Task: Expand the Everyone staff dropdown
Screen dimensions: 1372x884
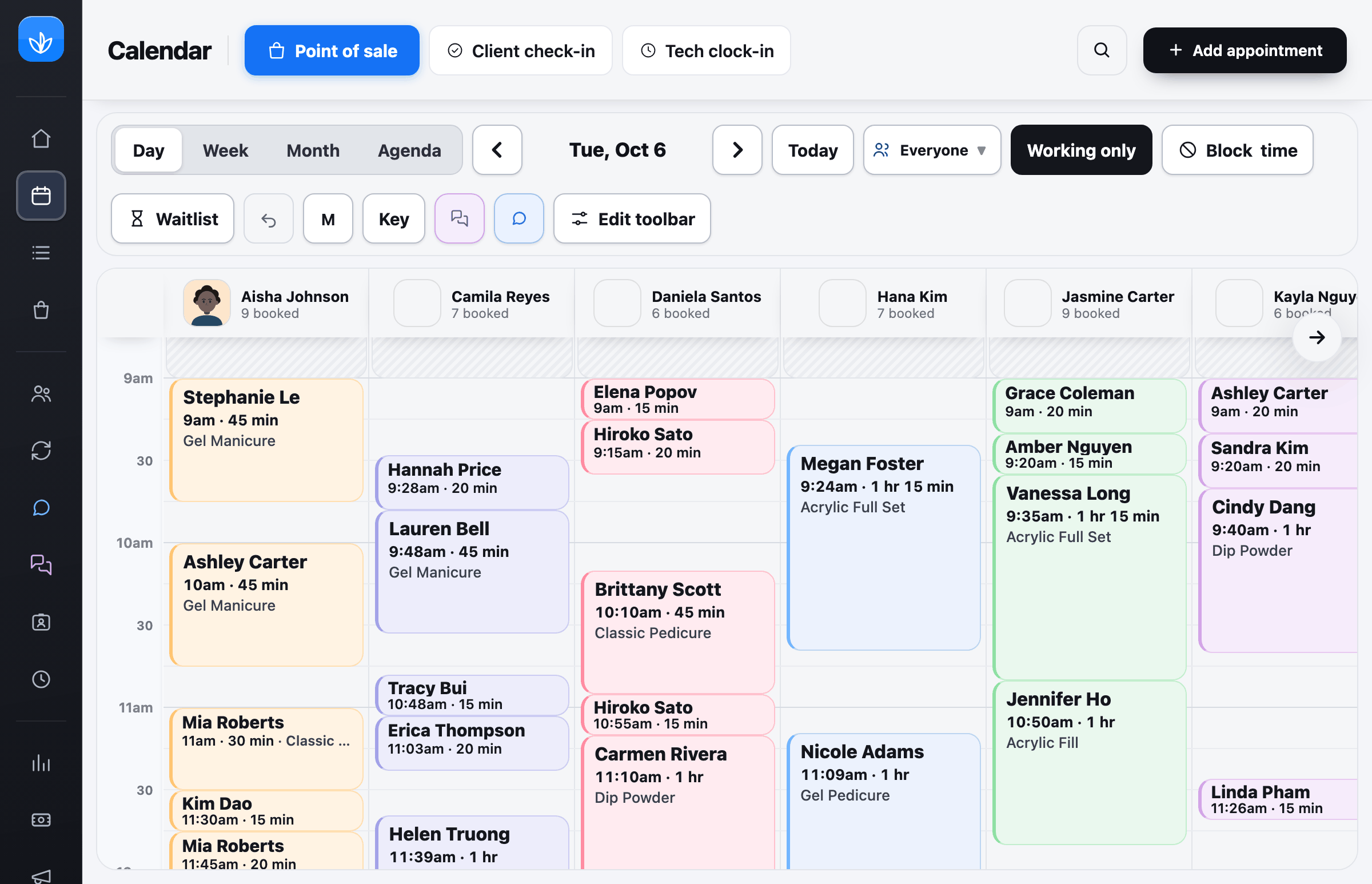Action: coord(932,150)
